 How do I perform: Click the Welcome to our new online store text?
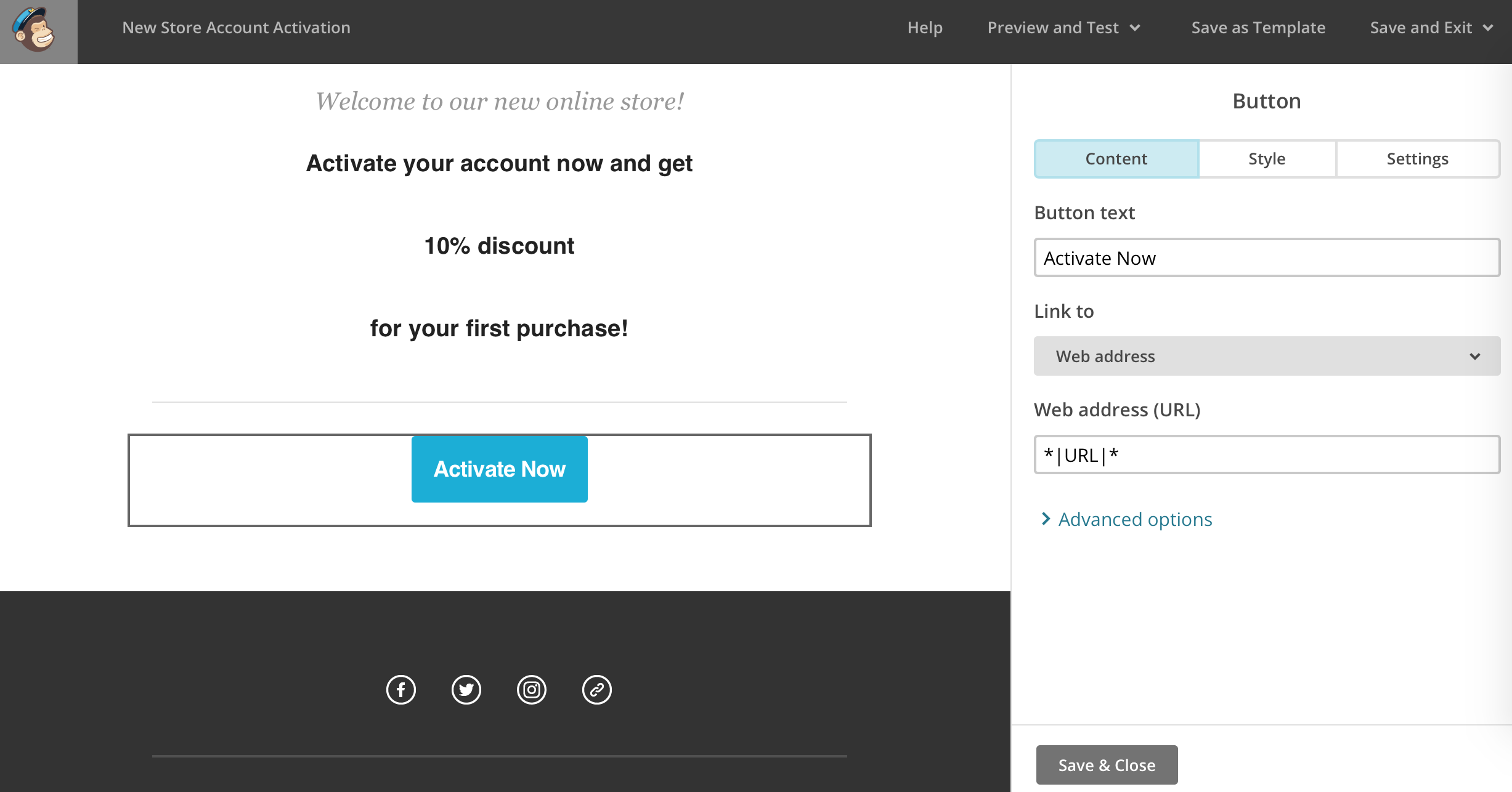(x=500, y=102)
